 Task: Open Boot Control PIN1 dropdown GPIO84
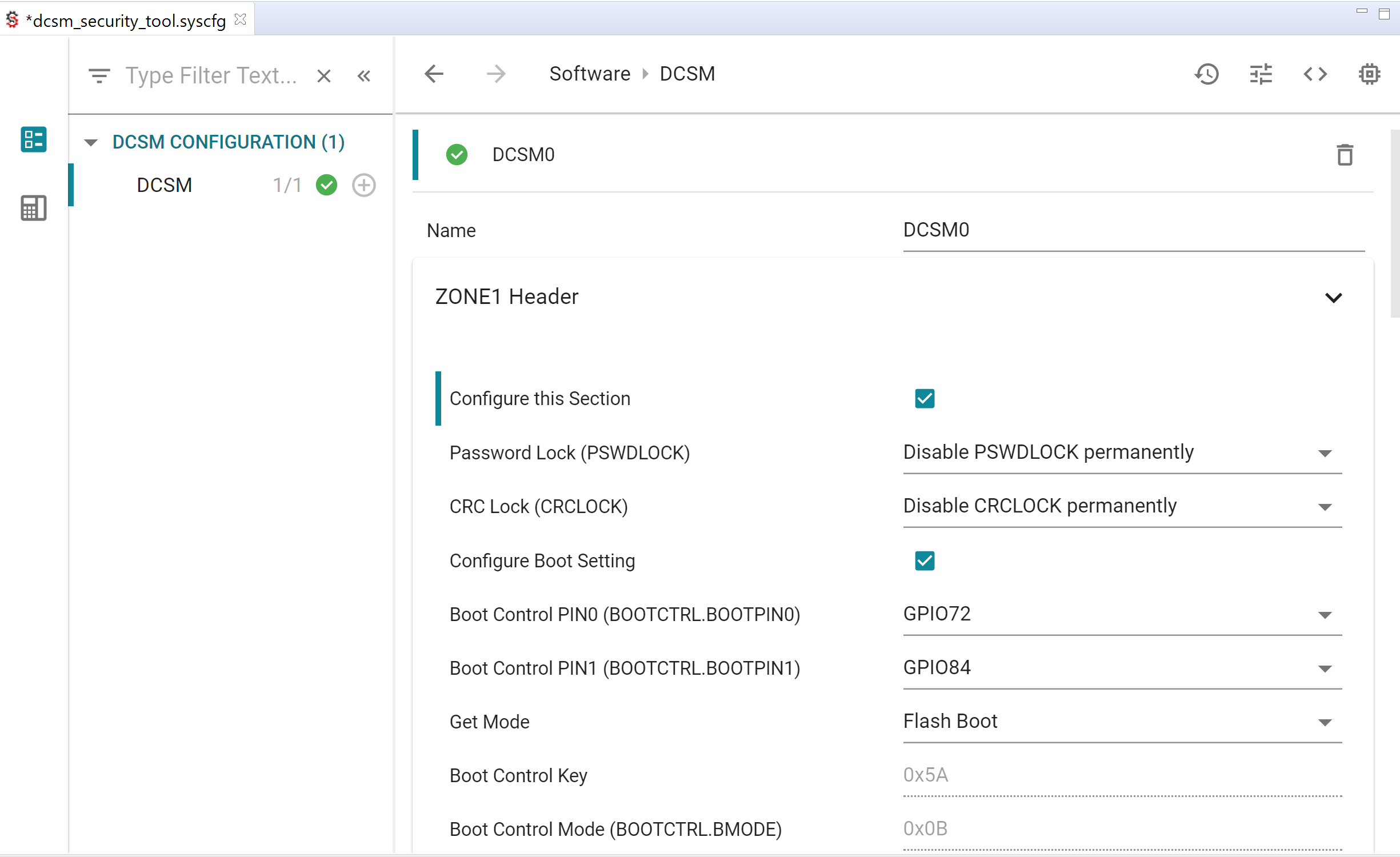point(1122,668)
